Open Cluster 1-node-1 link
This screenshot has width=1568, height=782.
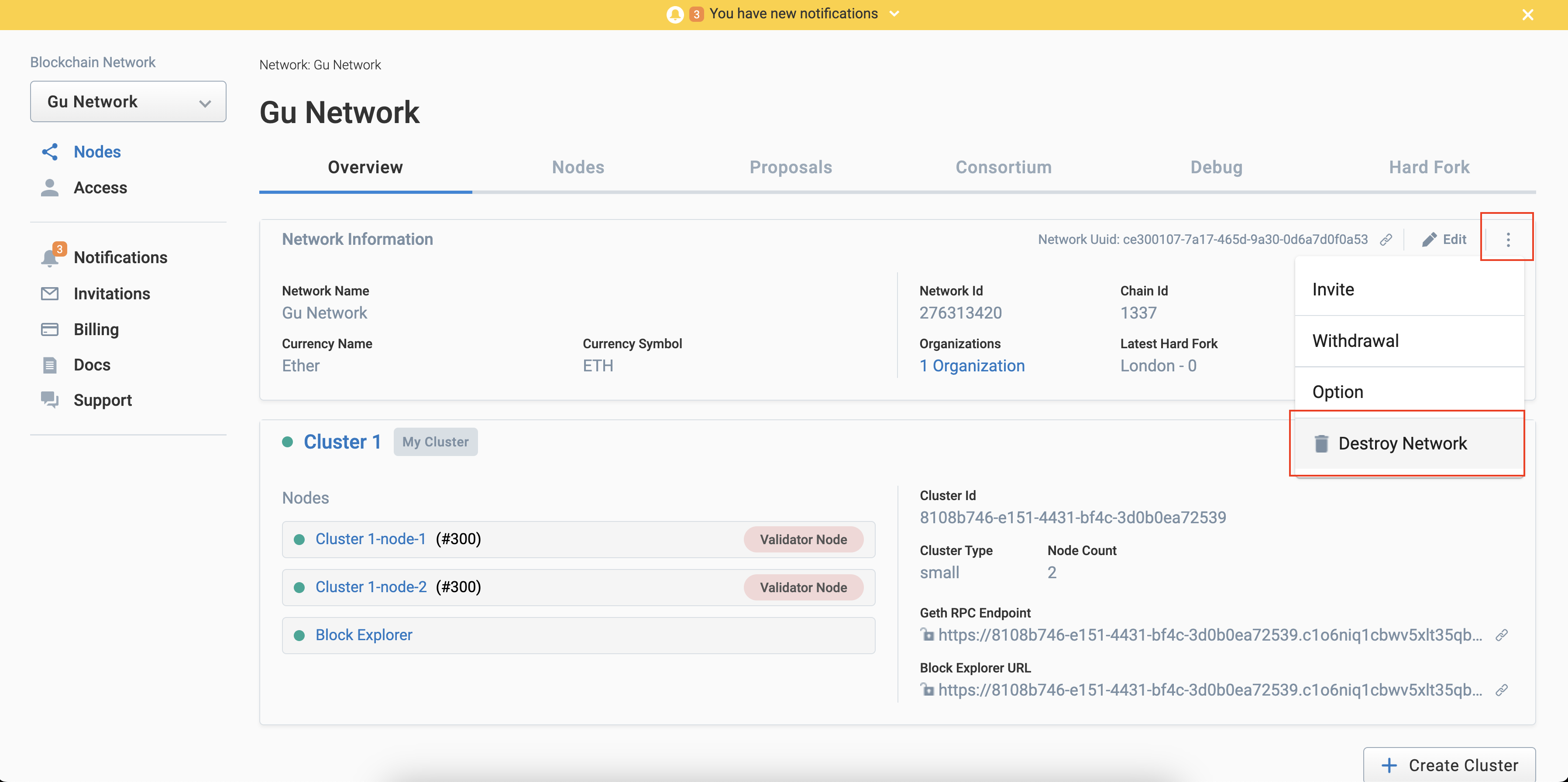coord(370,539)
